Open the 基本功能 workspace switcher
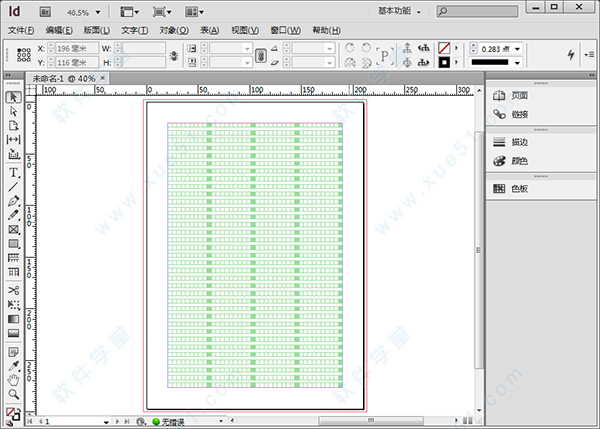Viewport: 600px width, 429px height. 399,11
